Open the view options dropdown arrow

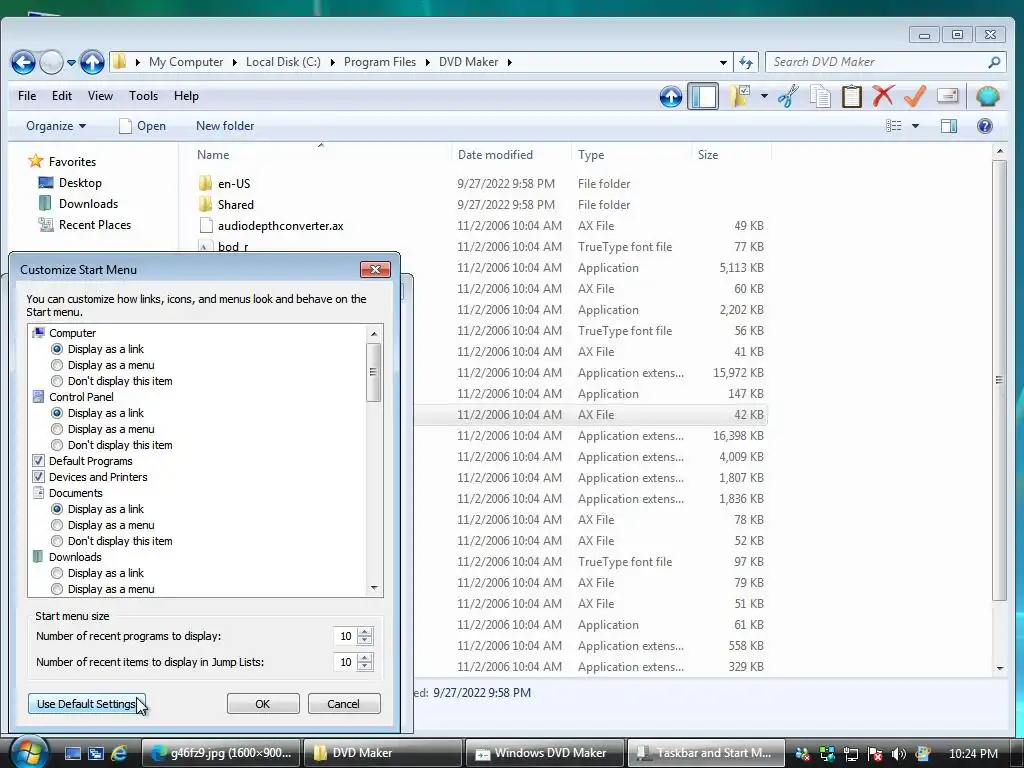915,126
